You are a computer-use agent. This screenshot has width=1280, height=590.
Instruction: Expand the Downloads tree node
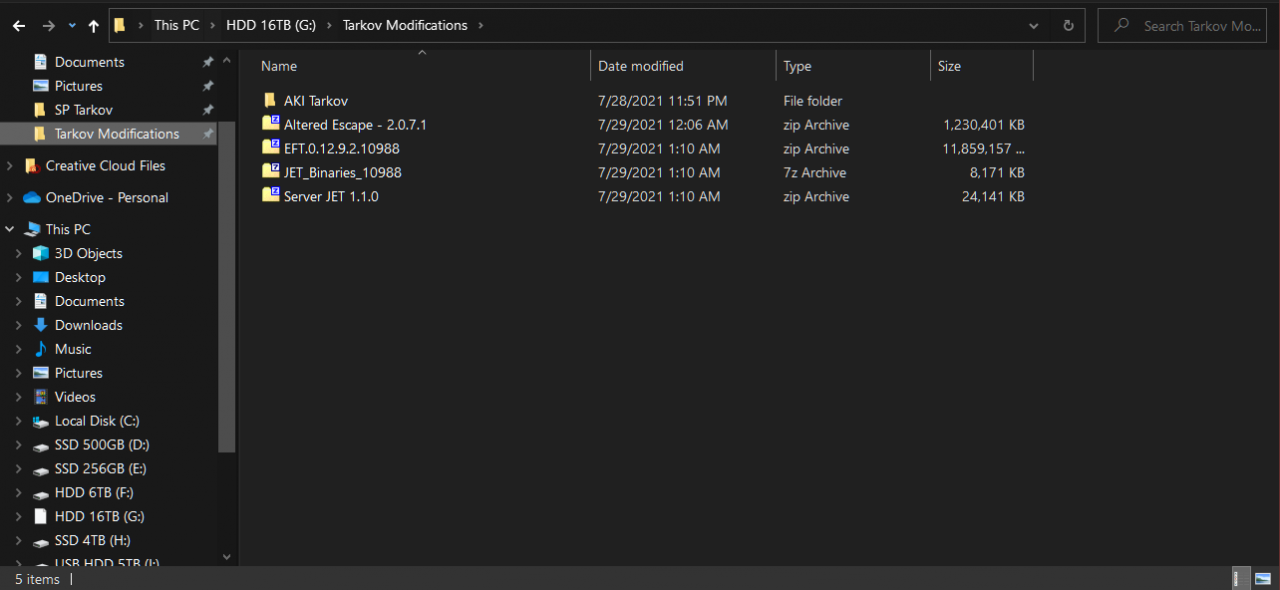tap(19, 326)
